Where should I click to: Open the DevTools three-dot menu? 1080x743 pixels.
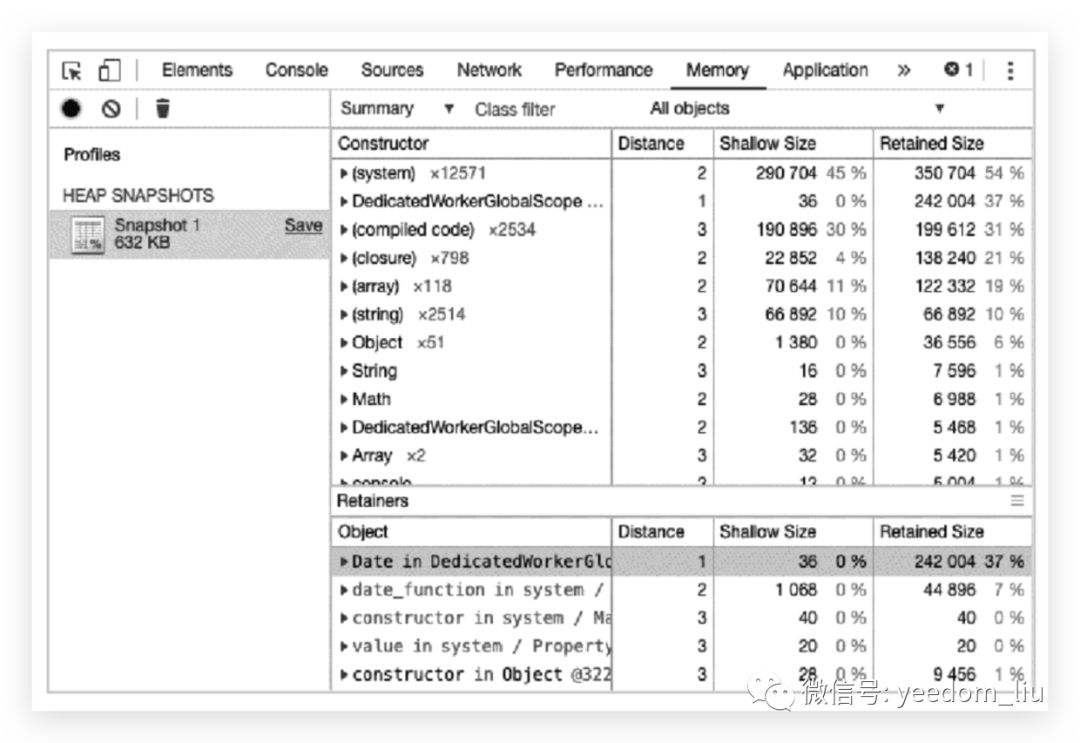1010,71
